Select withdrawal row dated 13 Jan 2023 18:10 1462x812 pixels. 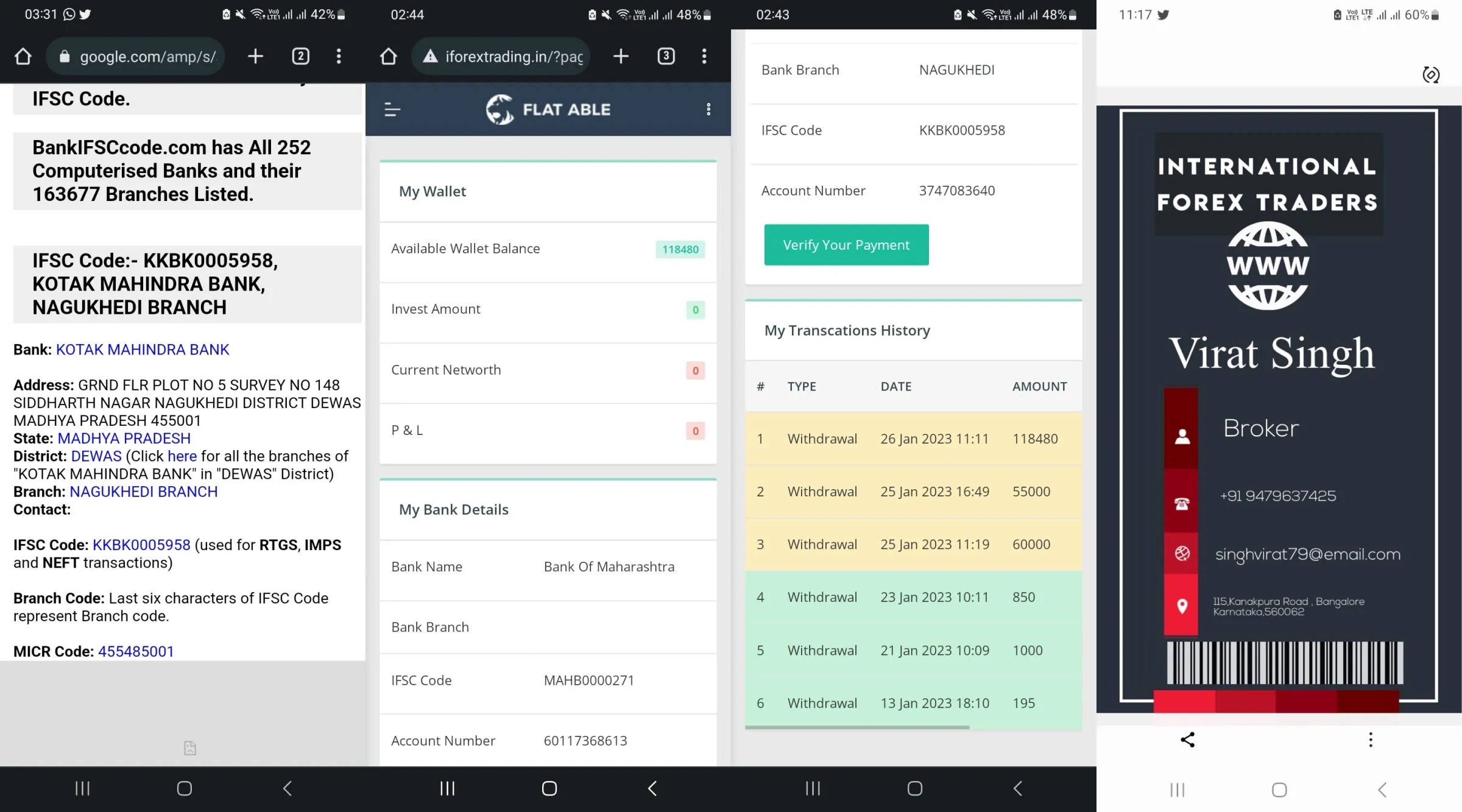point(913,703)
